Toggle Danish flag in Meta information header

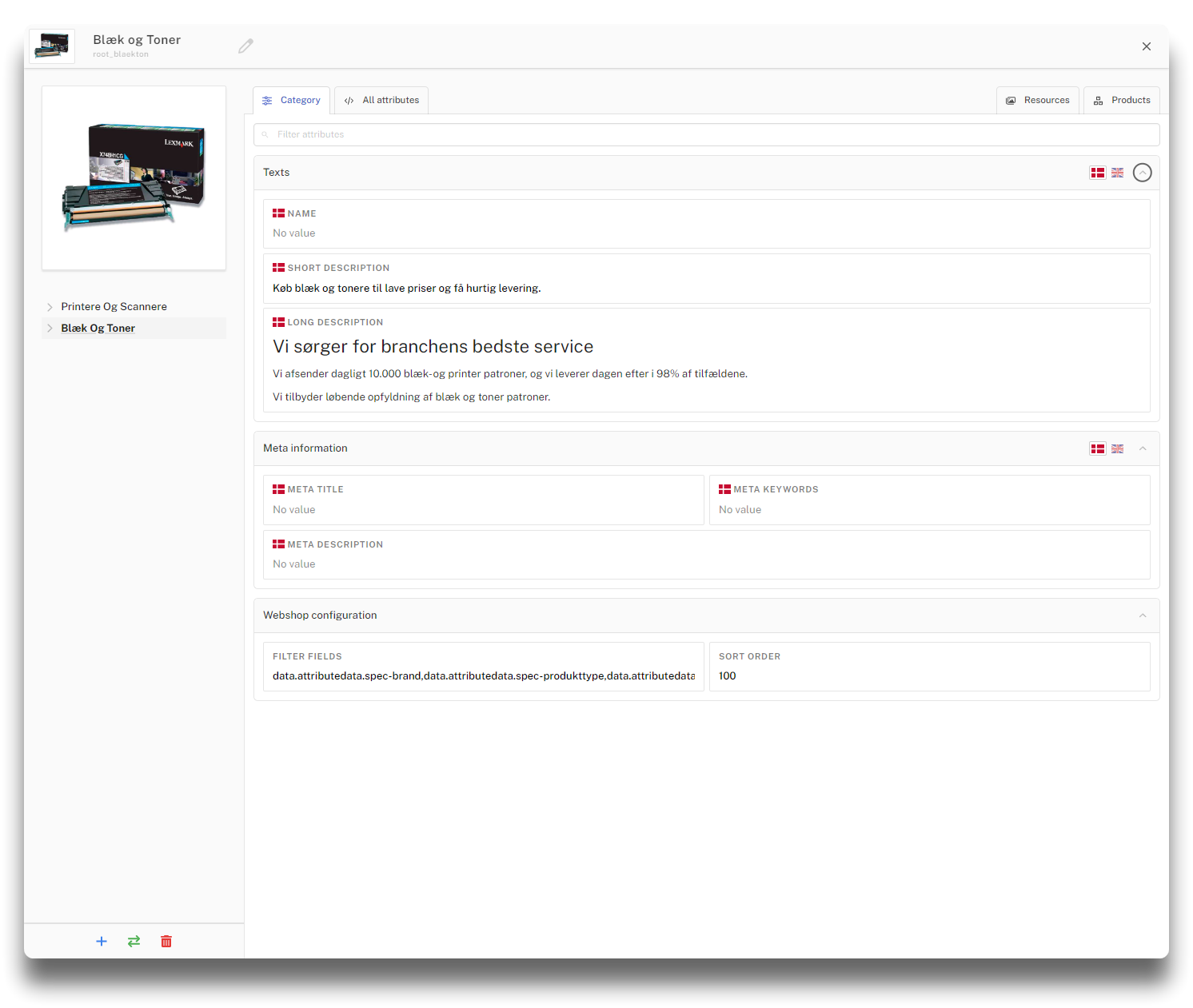tap(1098, 449)
